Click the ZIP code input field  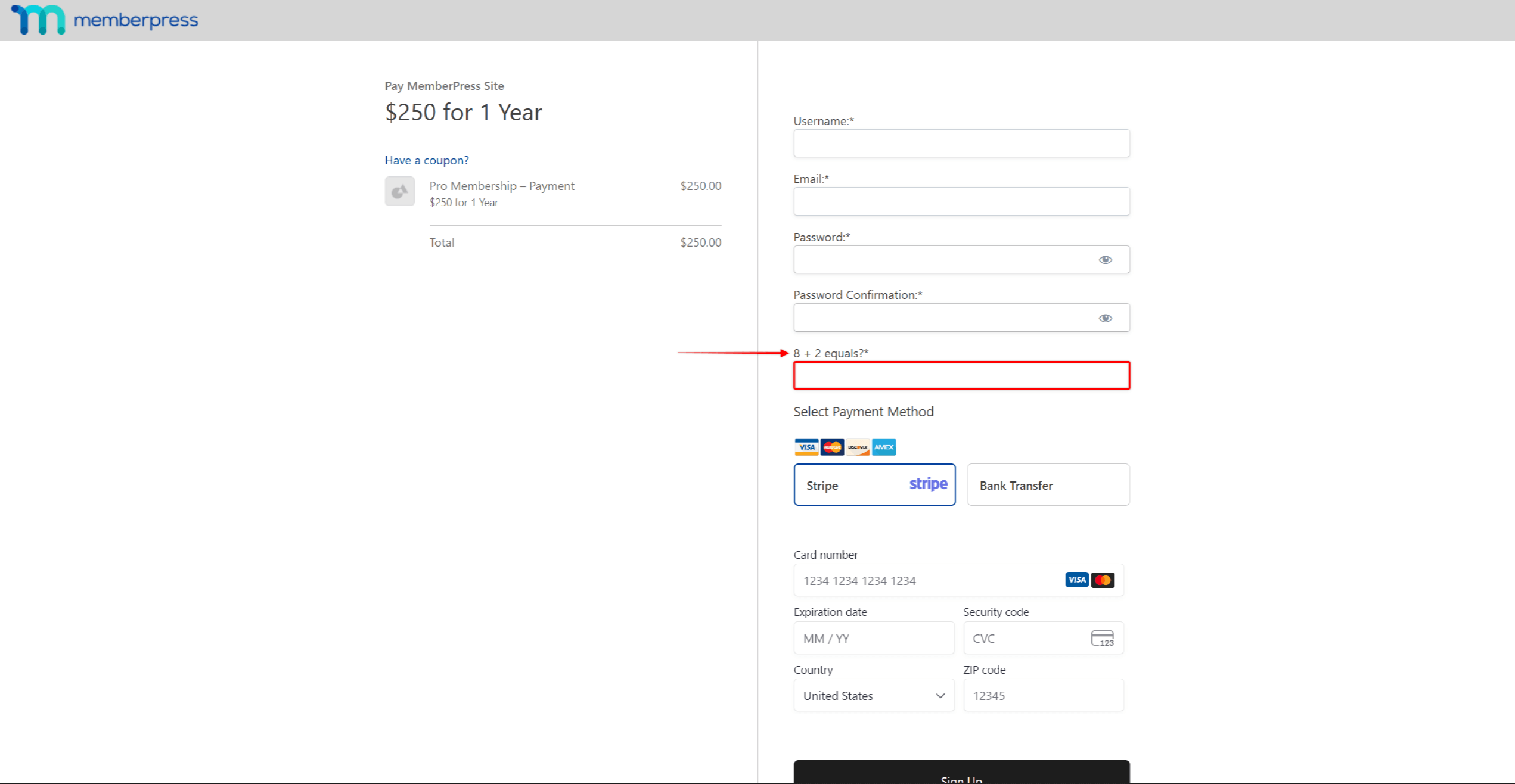[x=1043, y=696]
